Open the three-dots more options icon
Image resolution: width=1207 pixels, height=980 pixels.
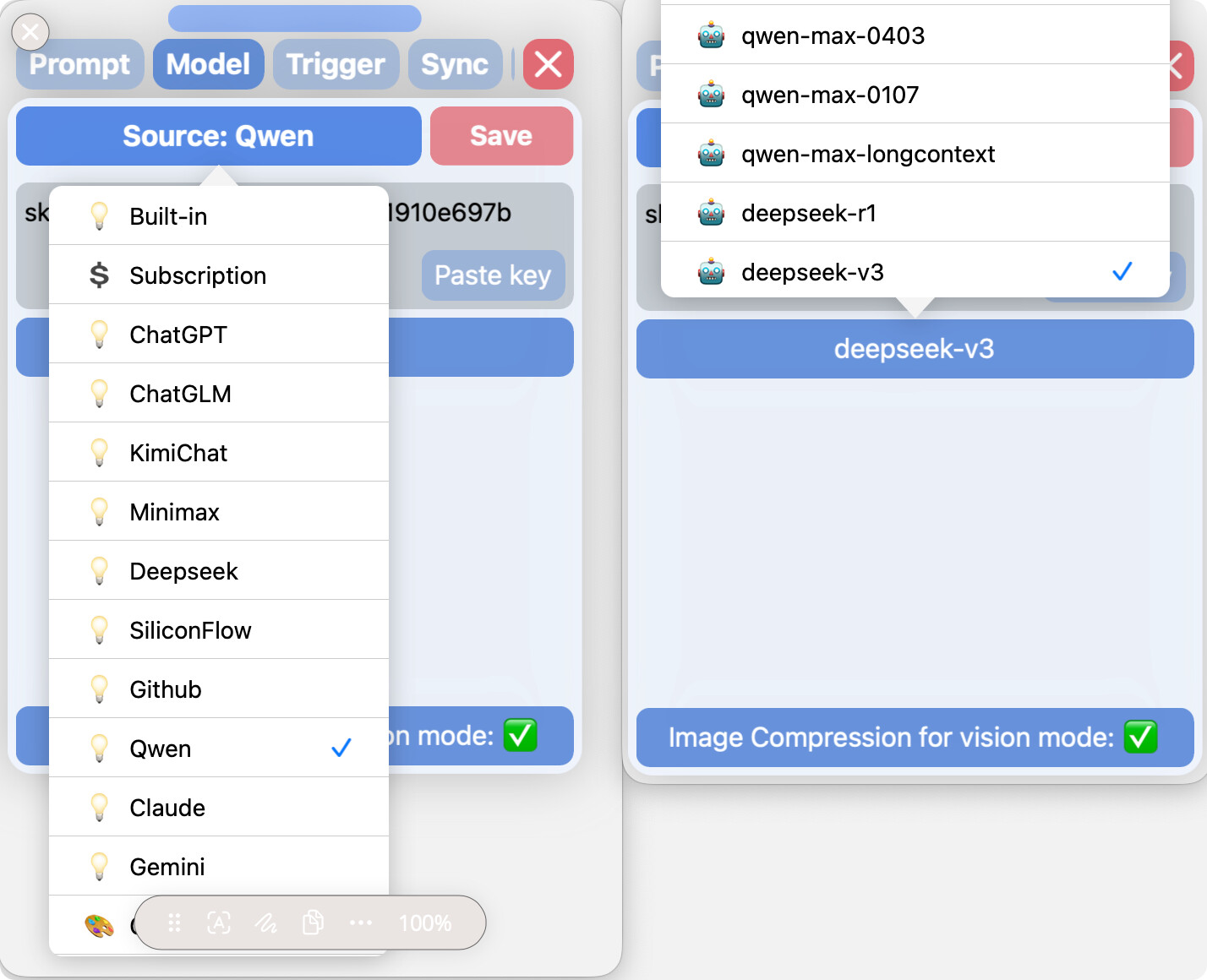click(361, 923)
